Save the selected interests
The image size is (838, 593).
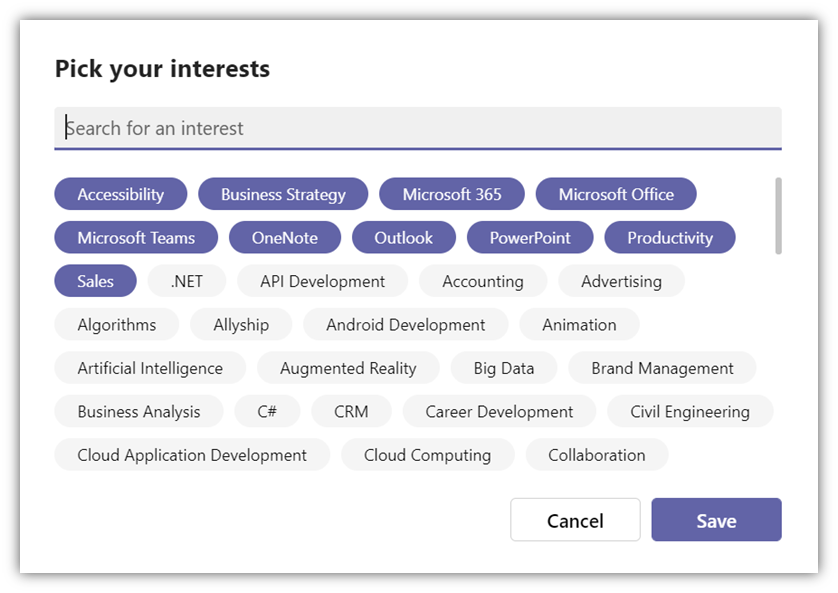pyautogui.click(x=716, y=520)
